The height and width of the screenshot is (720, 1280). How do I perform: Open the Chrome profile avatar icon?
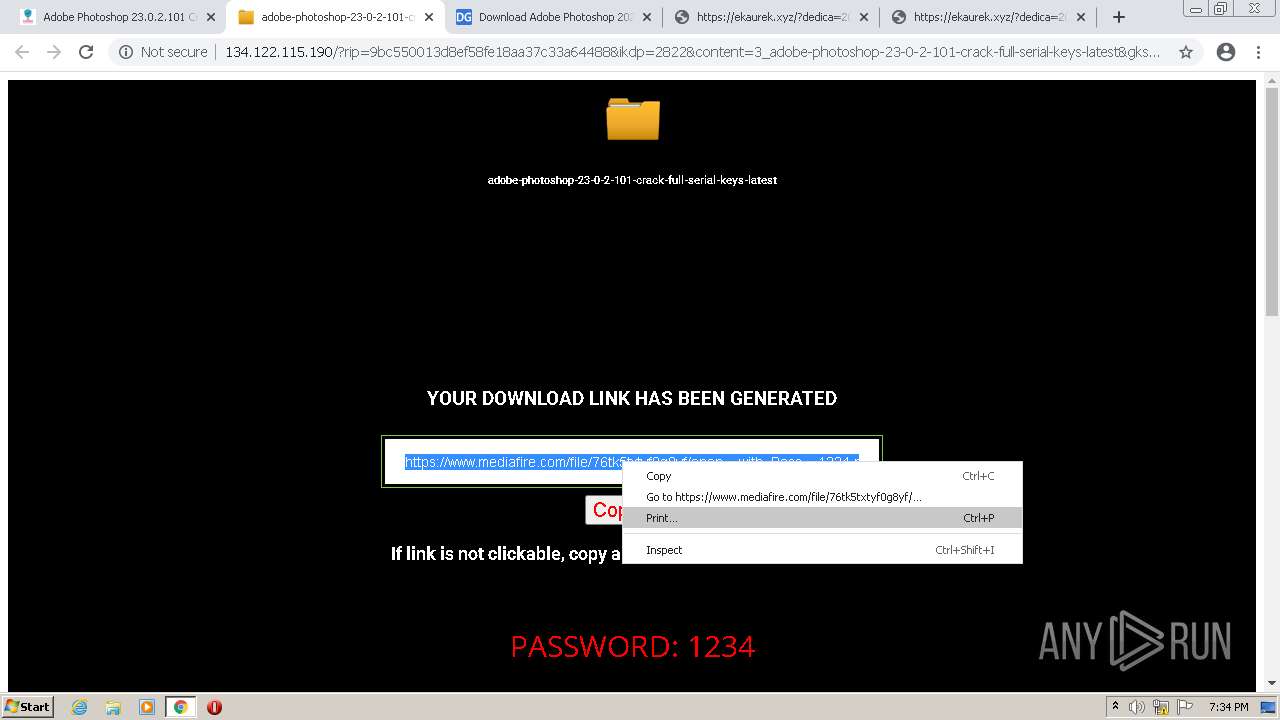click(x=1225, y=52)
